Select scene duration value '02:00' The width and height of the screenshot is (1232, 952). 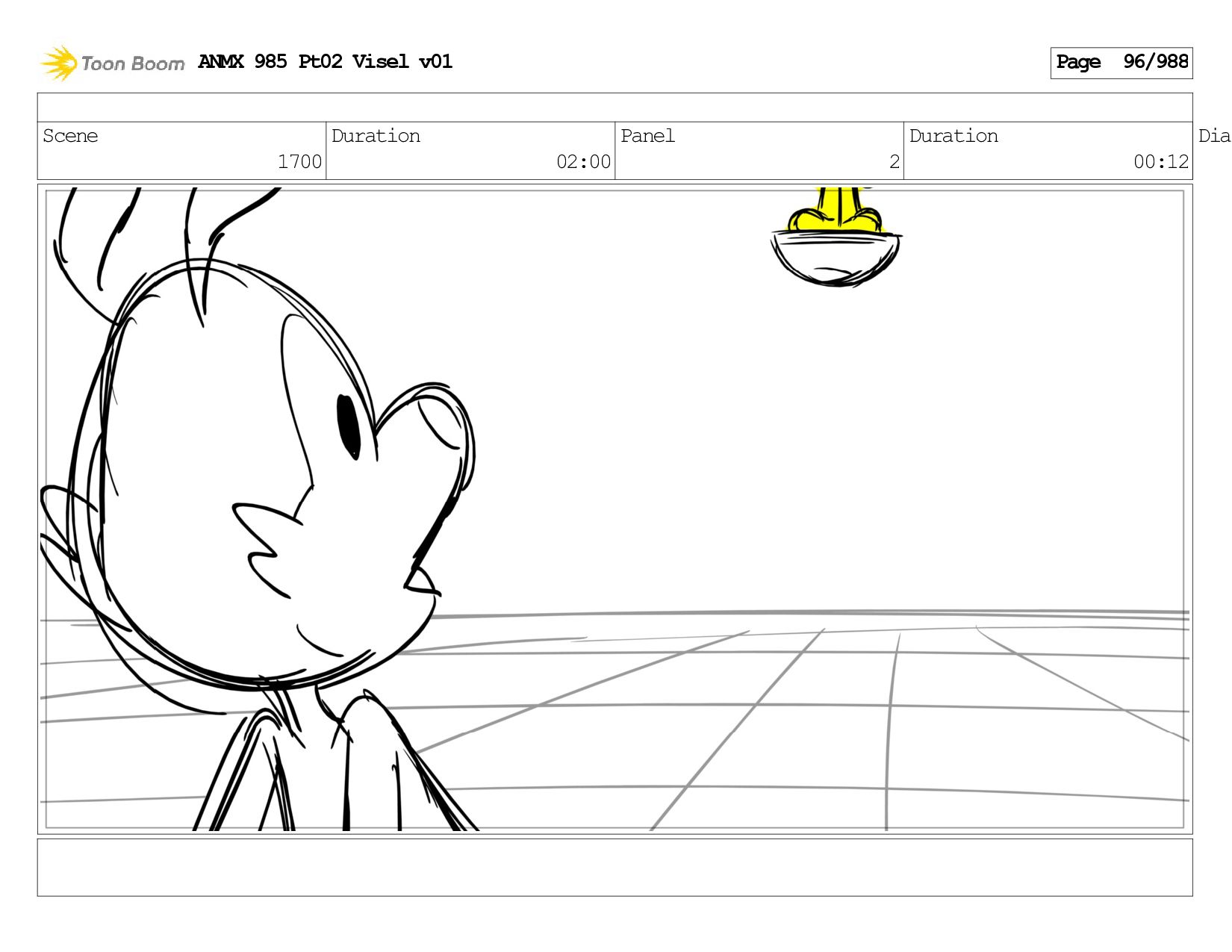coord(583,162)
